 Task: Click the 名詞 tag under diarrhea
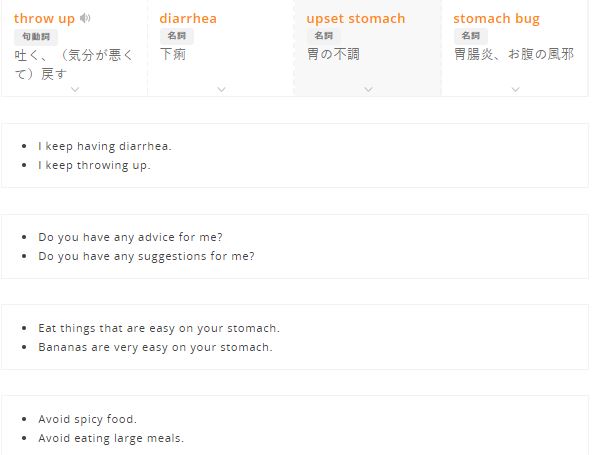177,36
